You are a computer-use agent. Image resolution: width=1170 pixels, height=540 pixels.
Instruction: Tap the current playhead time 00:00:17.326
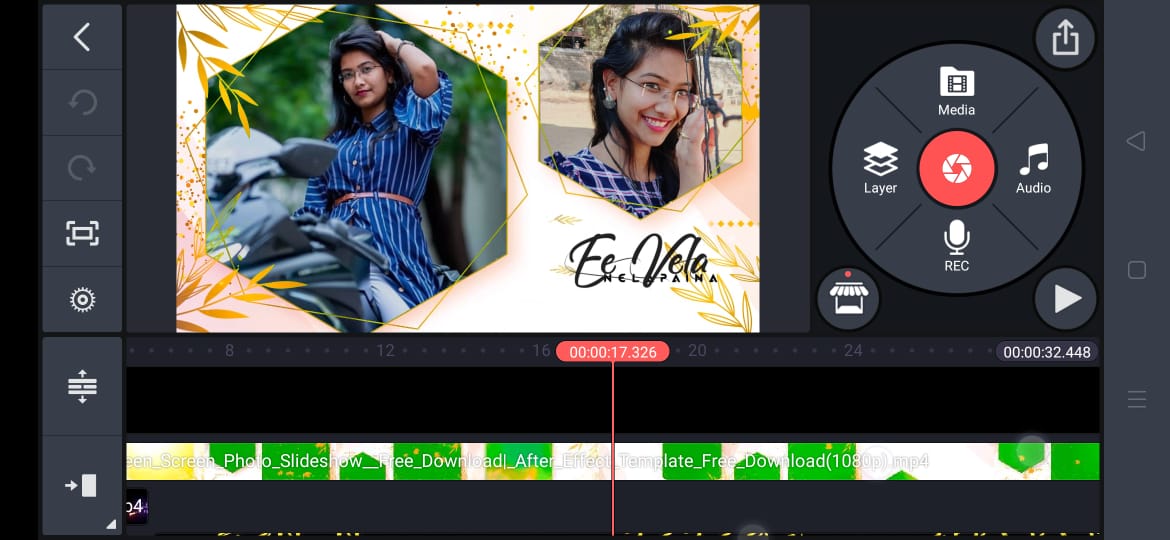[x=612, y=352]
